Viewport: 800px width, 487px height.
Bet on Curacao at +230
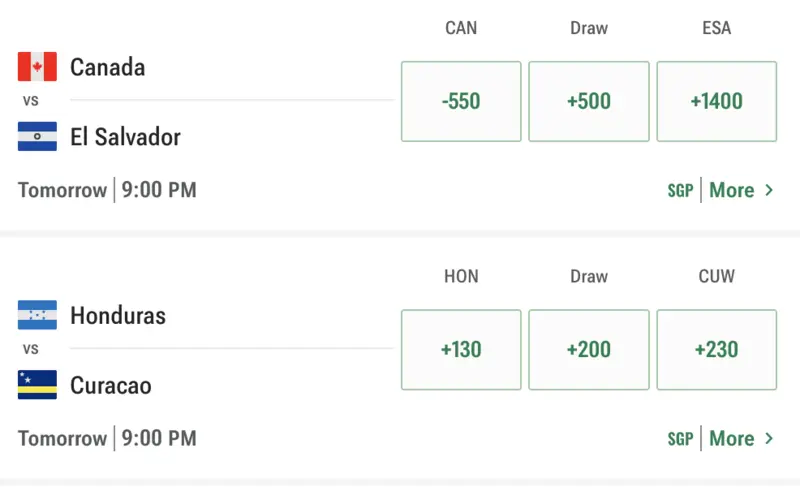click(716, 349)
